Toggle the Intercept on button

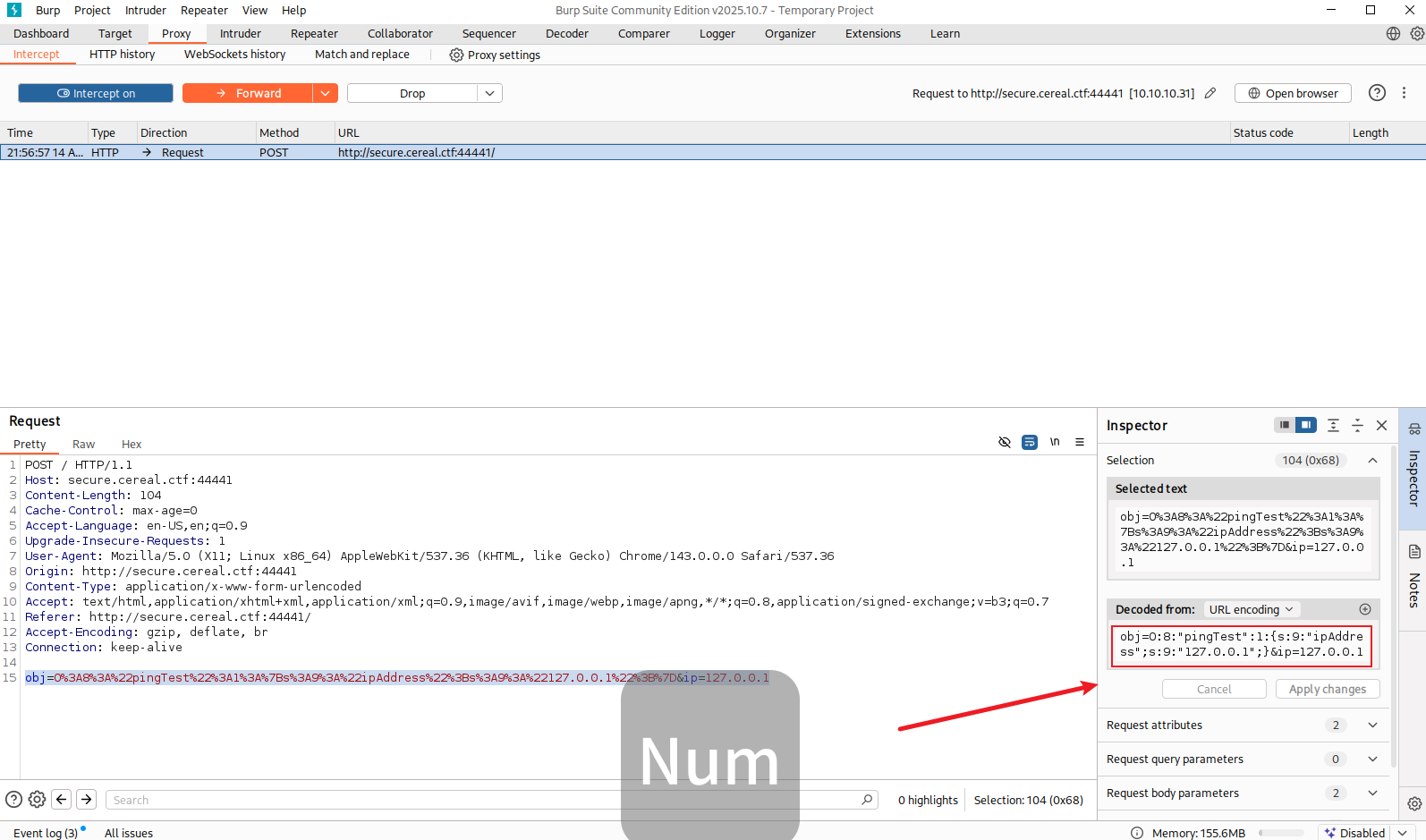(x=96, y=93)
